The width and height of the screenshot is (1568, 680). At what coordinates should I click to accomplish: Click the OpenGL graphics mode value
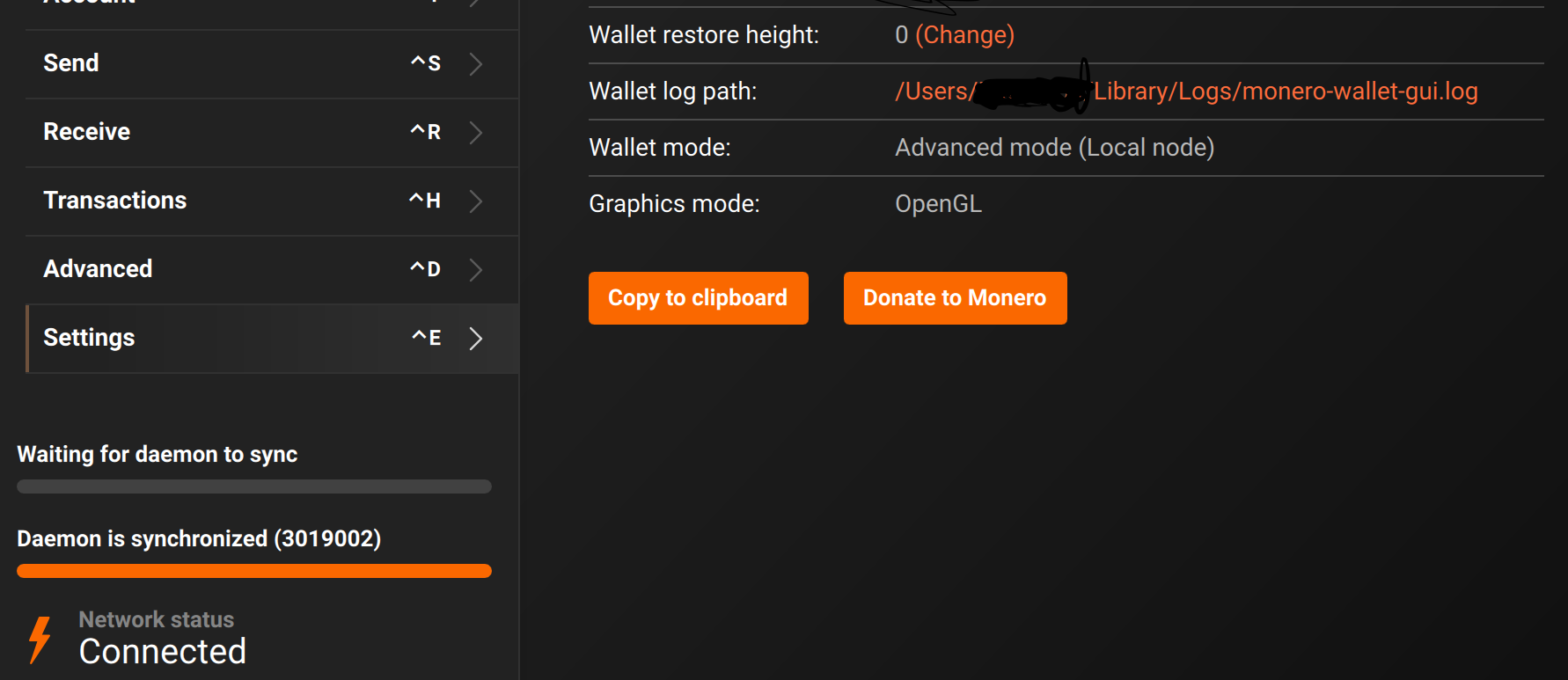938,204
